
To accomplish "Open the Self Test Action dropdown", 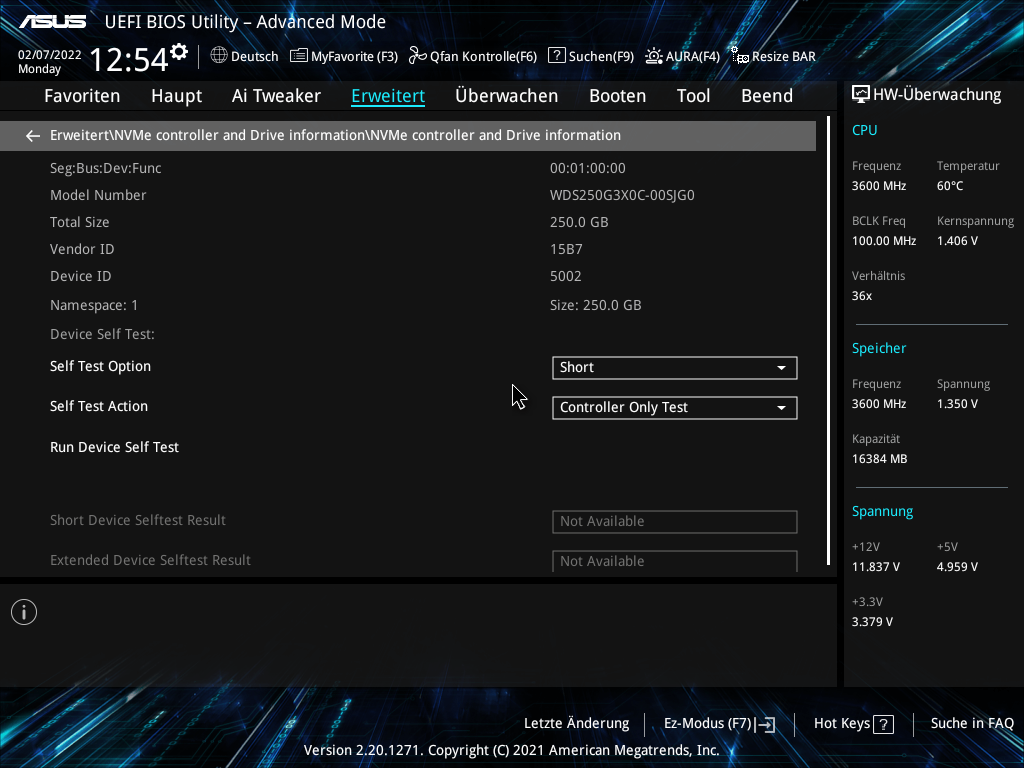I will point(674,408).
